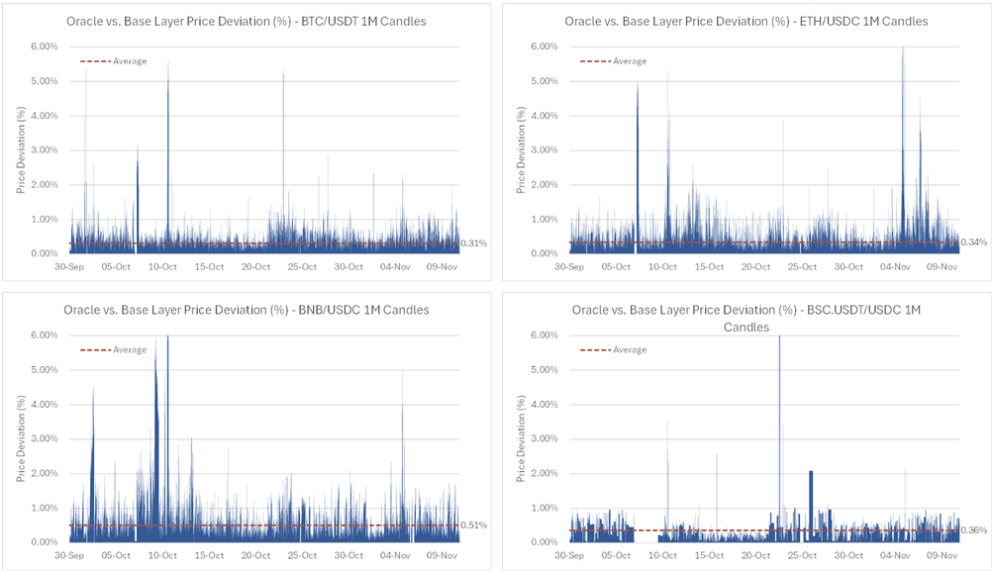Select the 0.36% average data label
Viewport: 993px width, 573px height.
click(973, 530)
